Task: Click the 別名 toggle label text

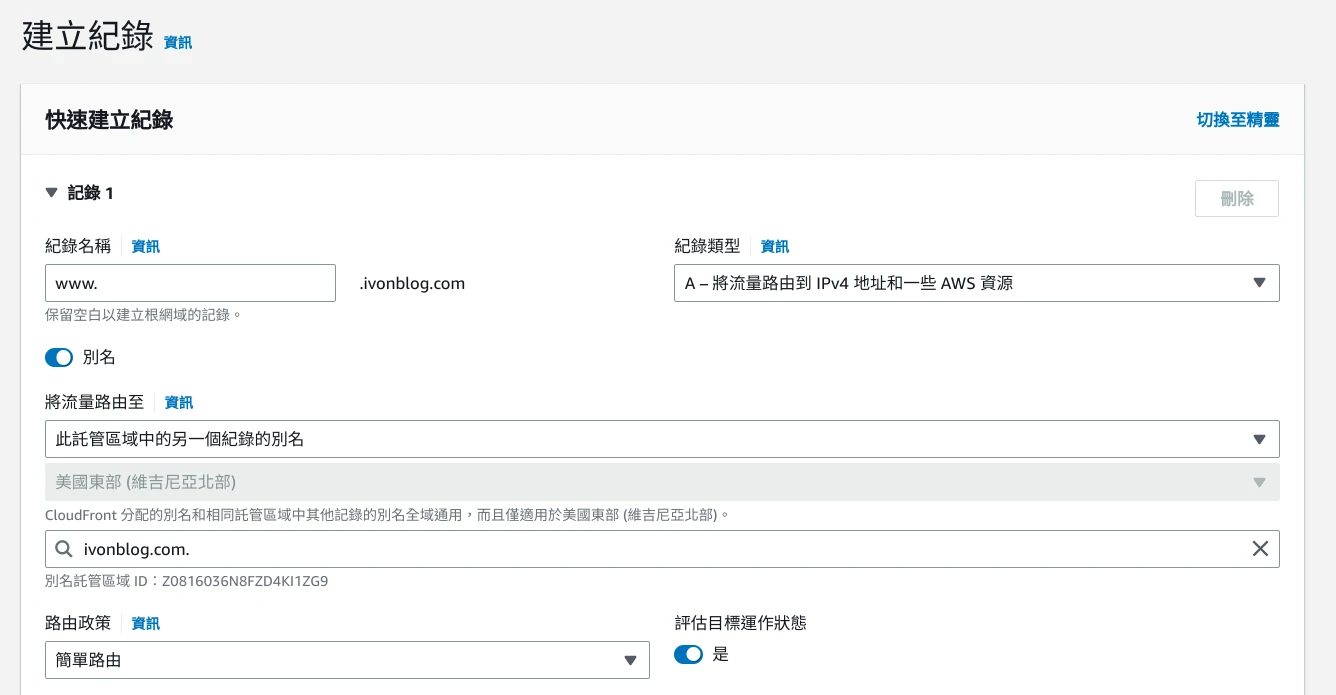Action: pyautogui.click(x=99, y=357)
